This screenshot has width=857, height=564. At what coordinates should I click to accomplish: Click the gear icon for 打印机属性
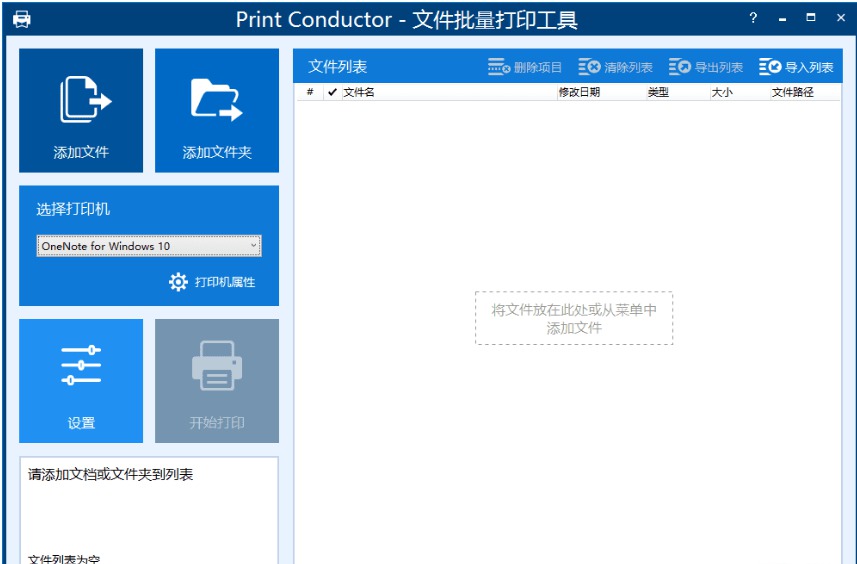coord(178,282)
